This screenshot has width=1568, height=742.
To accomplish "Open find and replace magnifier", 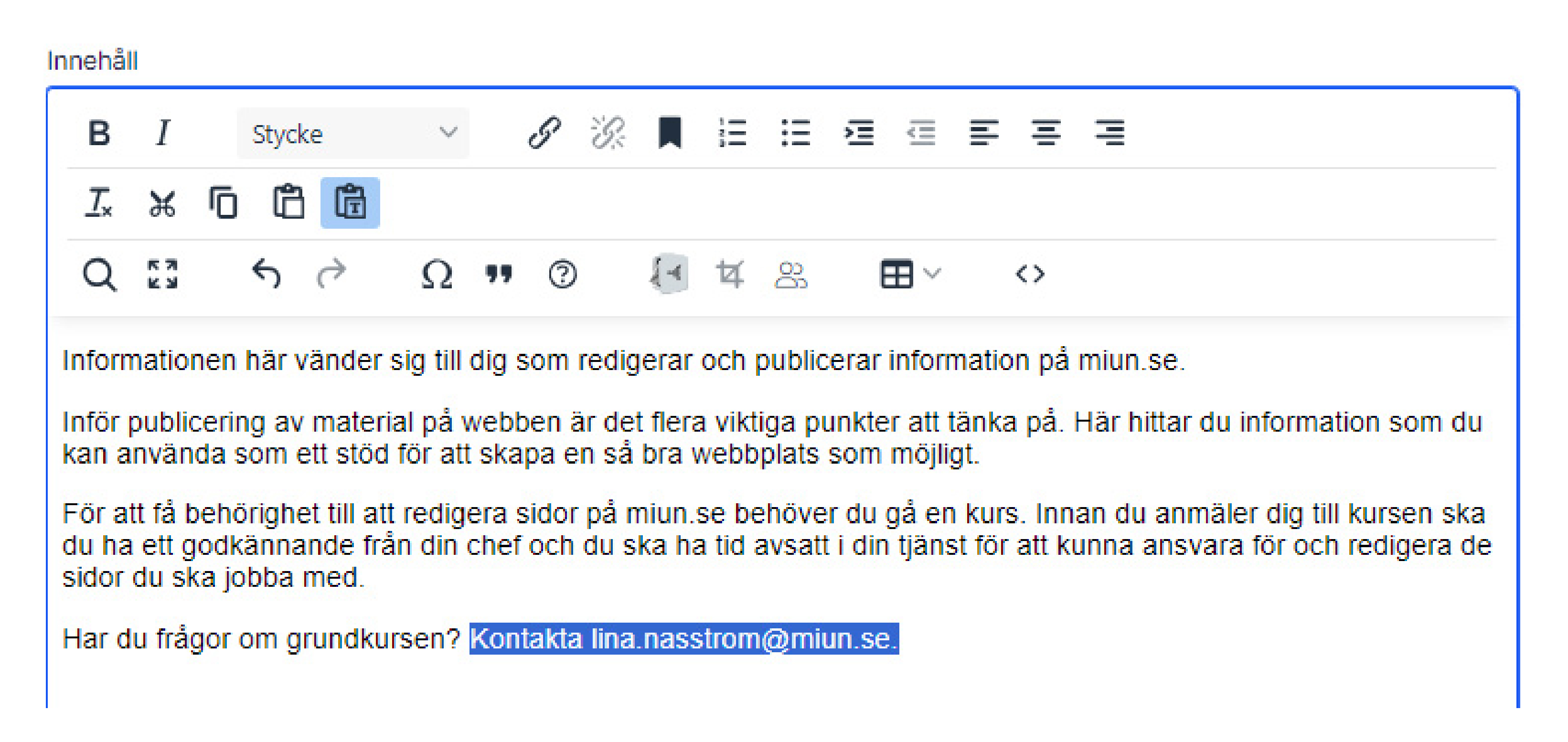I will click(x=99, y=274).
